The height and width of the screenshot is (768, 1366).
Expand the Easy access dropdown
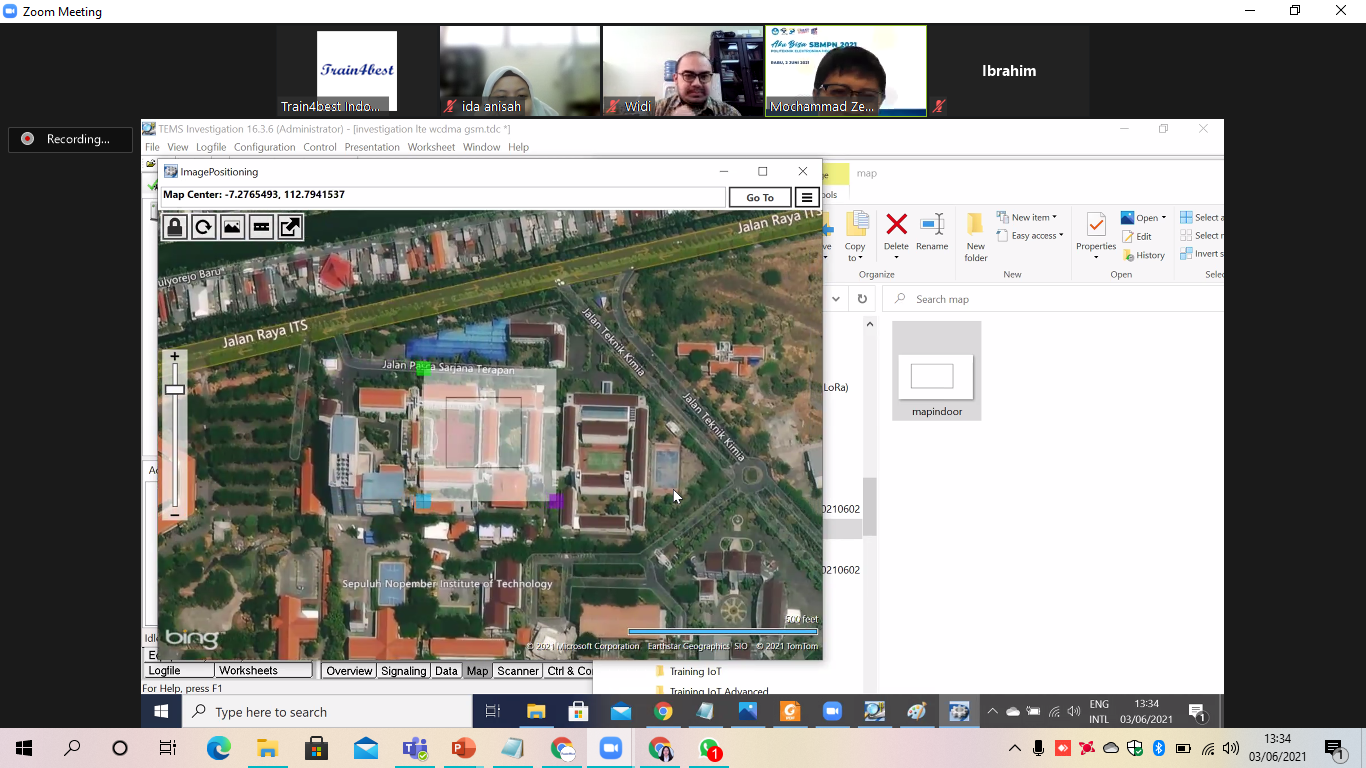tap(1037, 236)
